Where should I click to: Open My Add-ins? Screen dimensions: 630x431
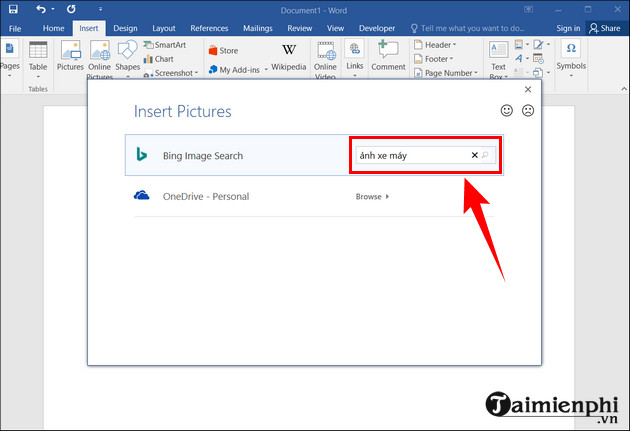tap(234, 70)
